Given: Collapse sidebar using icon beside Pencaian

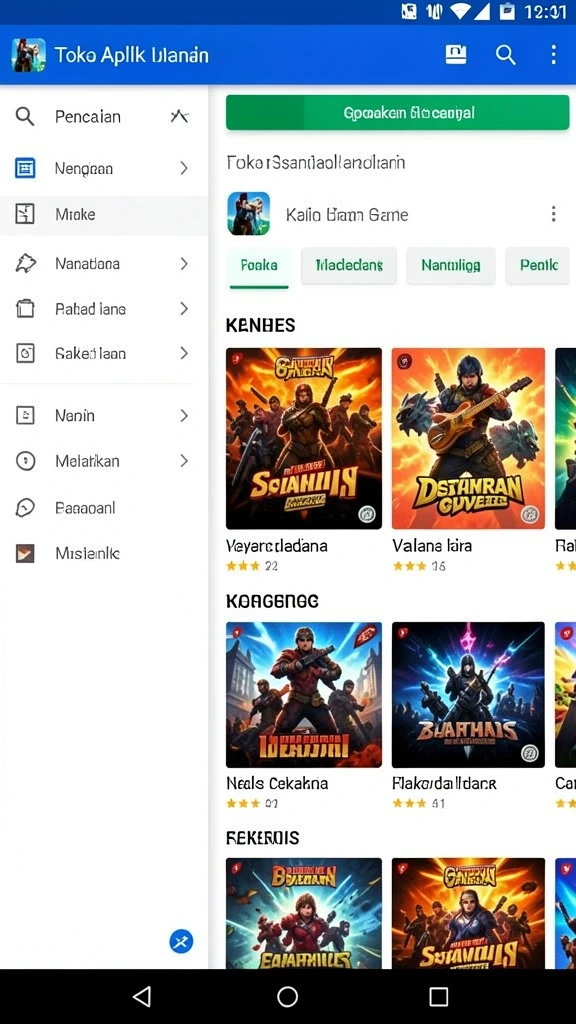Looking at the screenshot, I should pos(179,116).
